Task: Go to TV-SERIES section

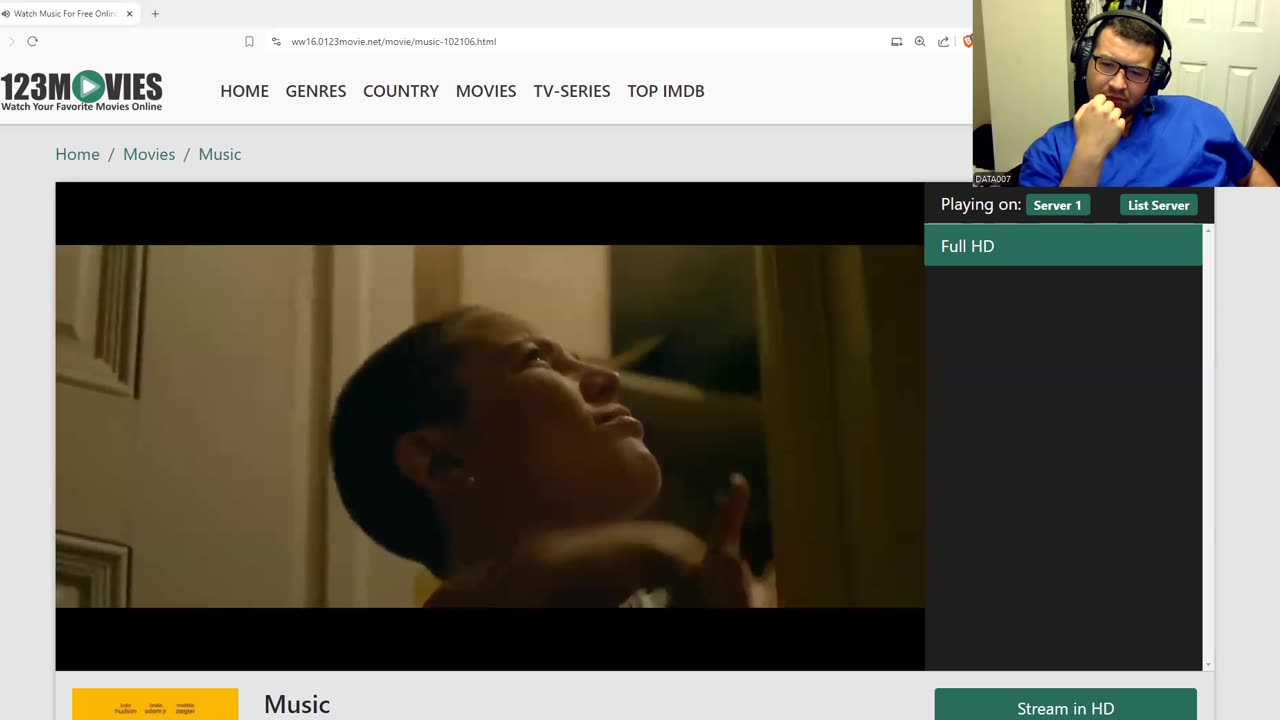Action: [x=572, y=91]
